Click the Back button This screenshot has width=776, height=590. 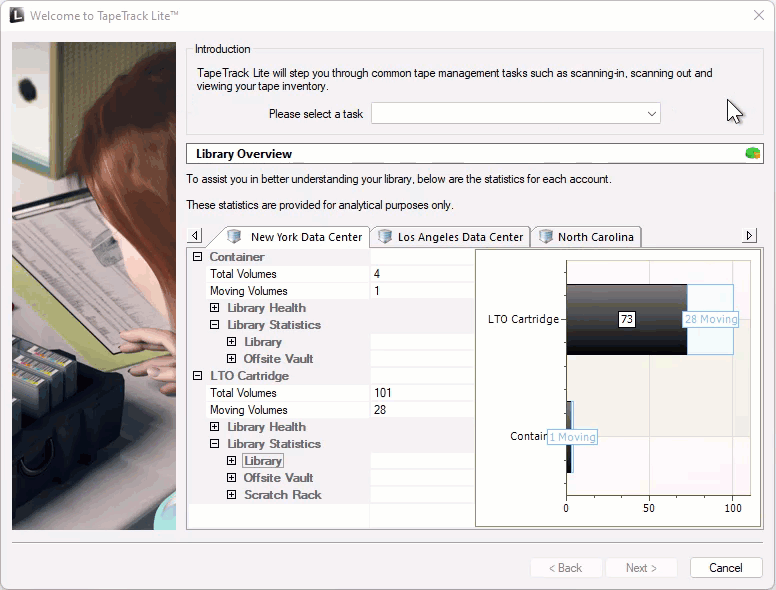pyautogui.click(x=566, y=568)
